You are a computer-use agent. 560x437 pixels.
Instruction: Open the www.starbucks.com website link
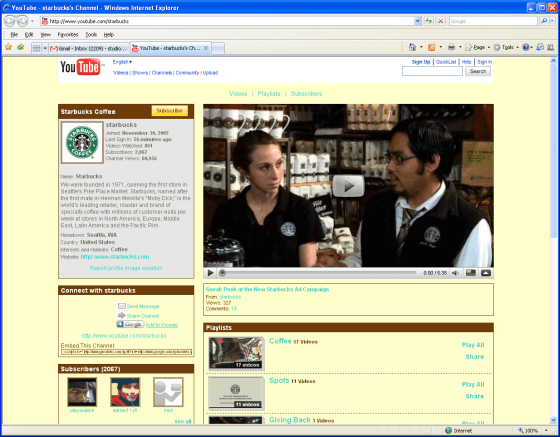tap(115, 257)
